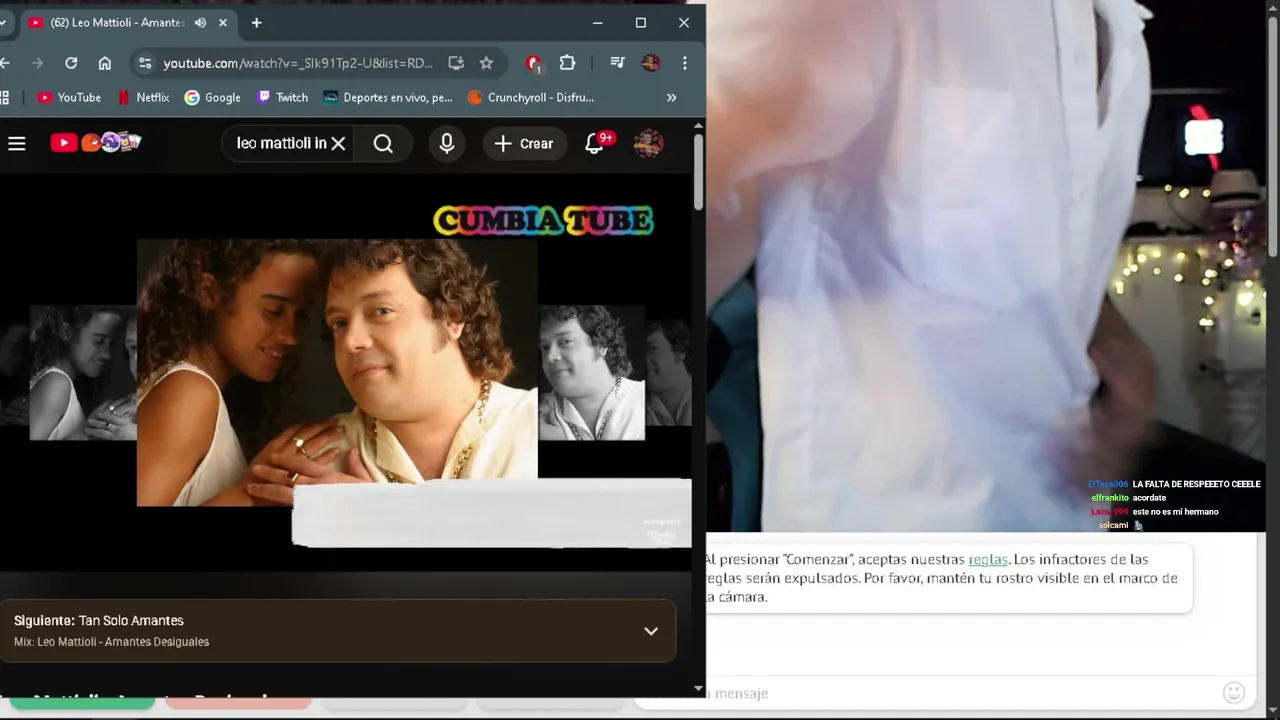Viewport: 1280px width, 720px height.
Task: Open Deportes en vivo bookmark
Action: coord(388,97)
